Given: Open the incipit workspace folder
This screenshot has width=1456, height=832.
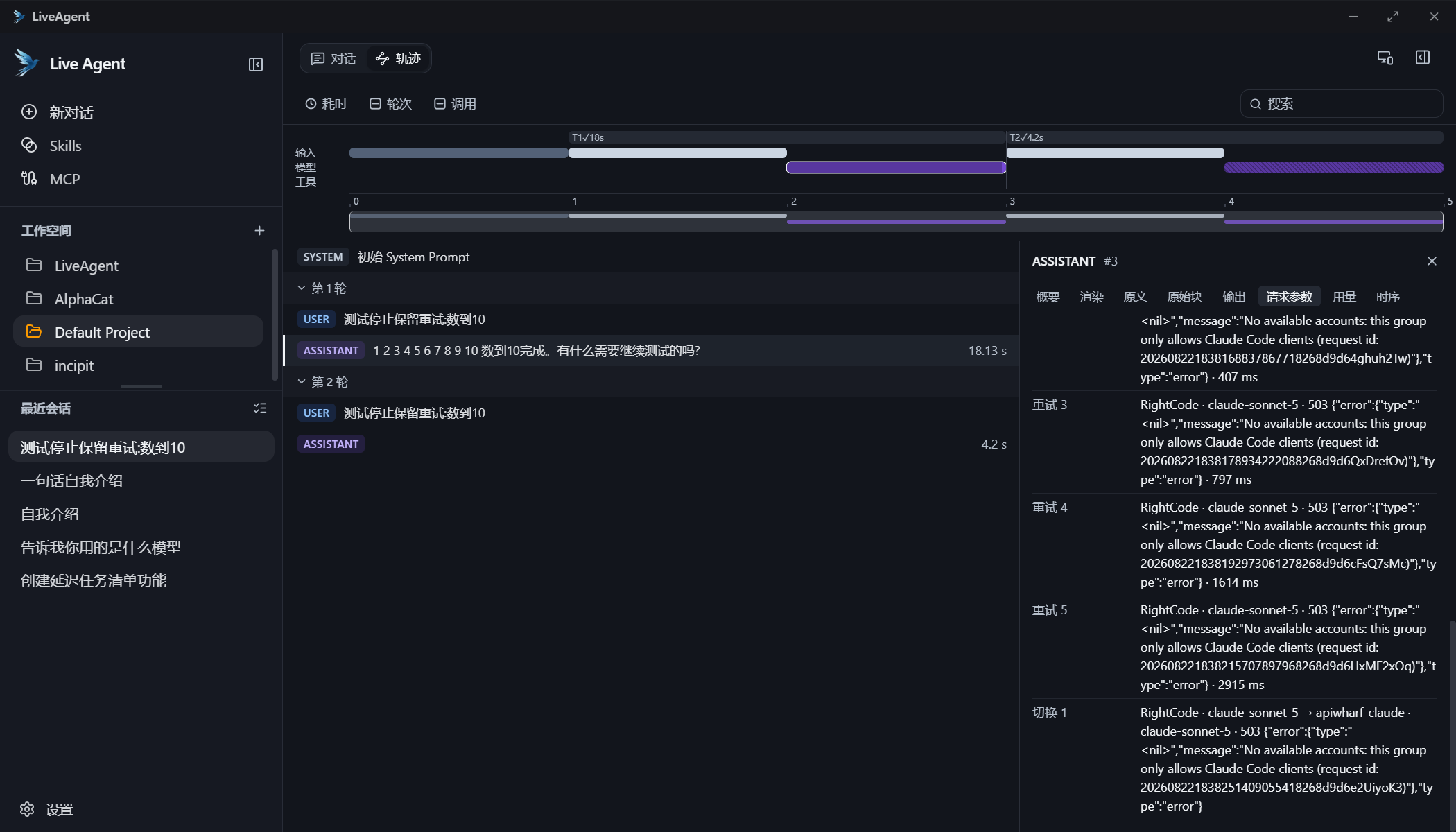Looking at the screenshot, I should 138,365.
